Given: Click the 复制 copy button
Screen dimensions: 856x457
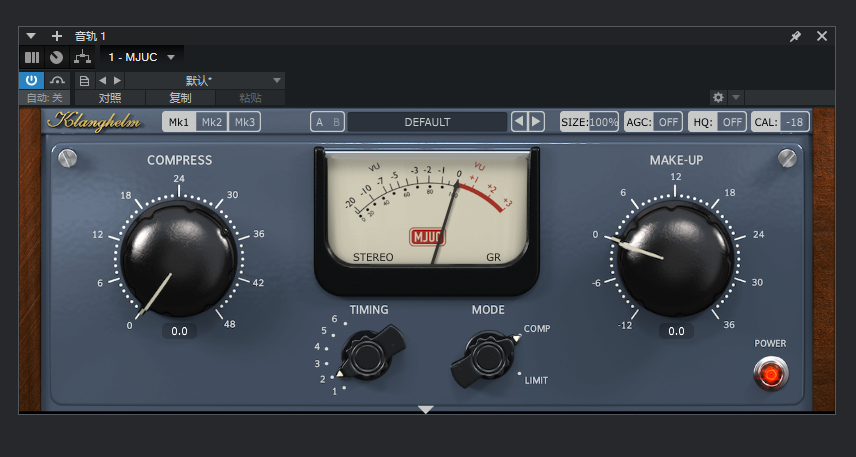Looking at the screenshot, I should (180, 98).
